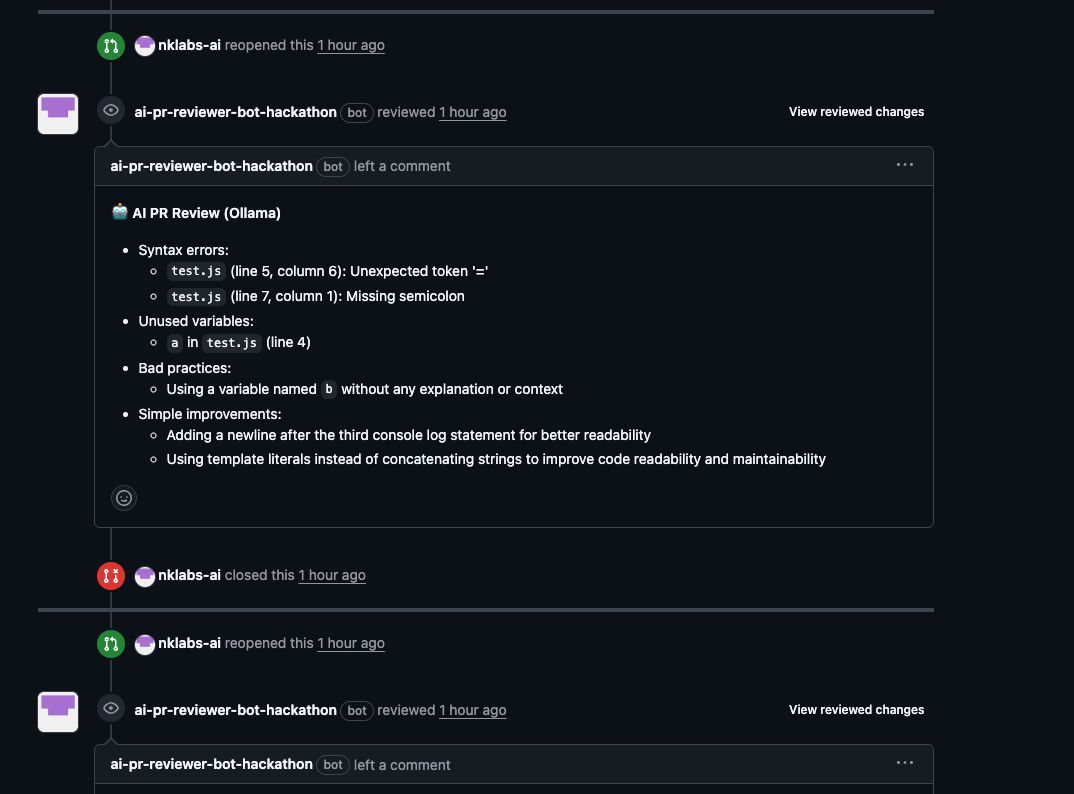1074x794 pixels.
Task: Click nklabs-ai's avatar in the top reopened event
Action: click(145, 45)
